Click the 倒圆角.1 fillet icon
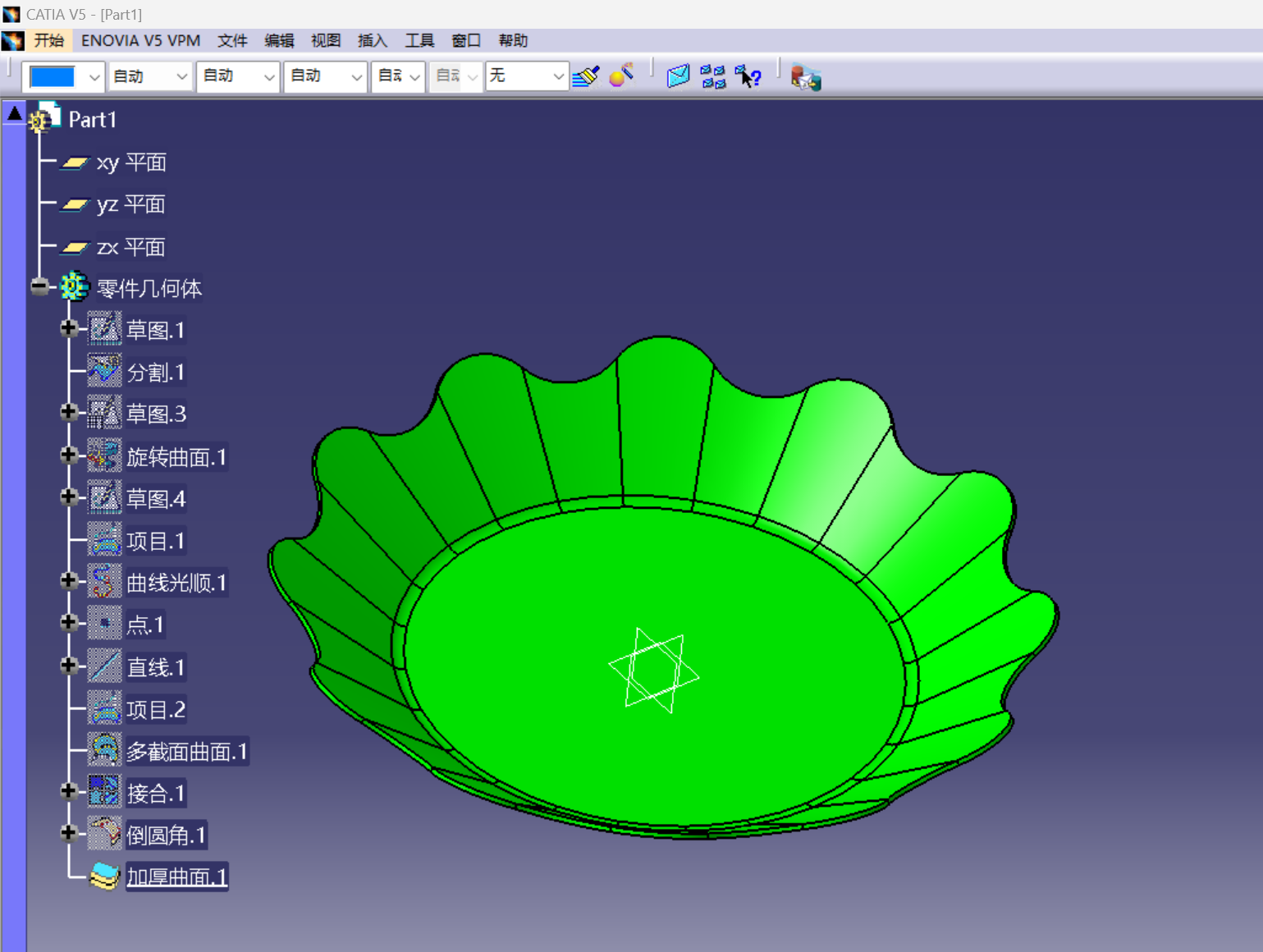The image size is (1263, 952). [x=104, y=834]
